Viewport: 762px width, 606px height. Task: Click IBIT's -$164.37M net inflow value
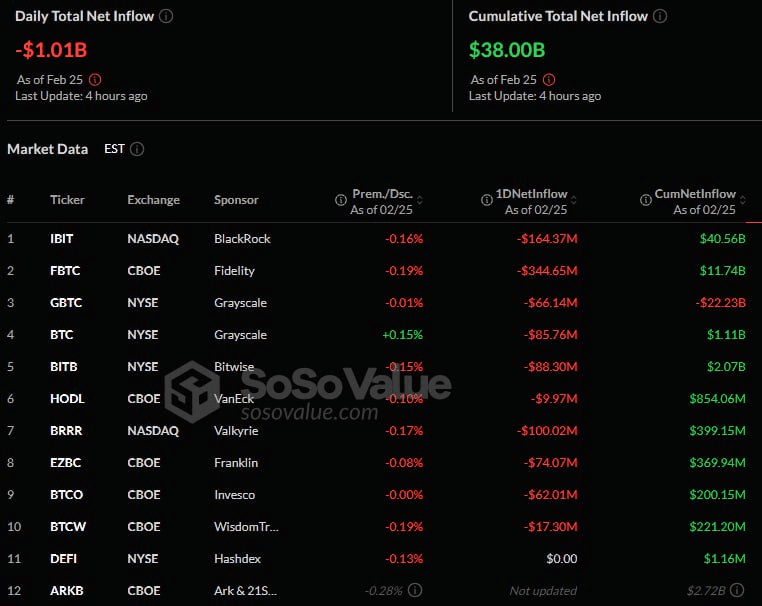[x=547, y=239]
